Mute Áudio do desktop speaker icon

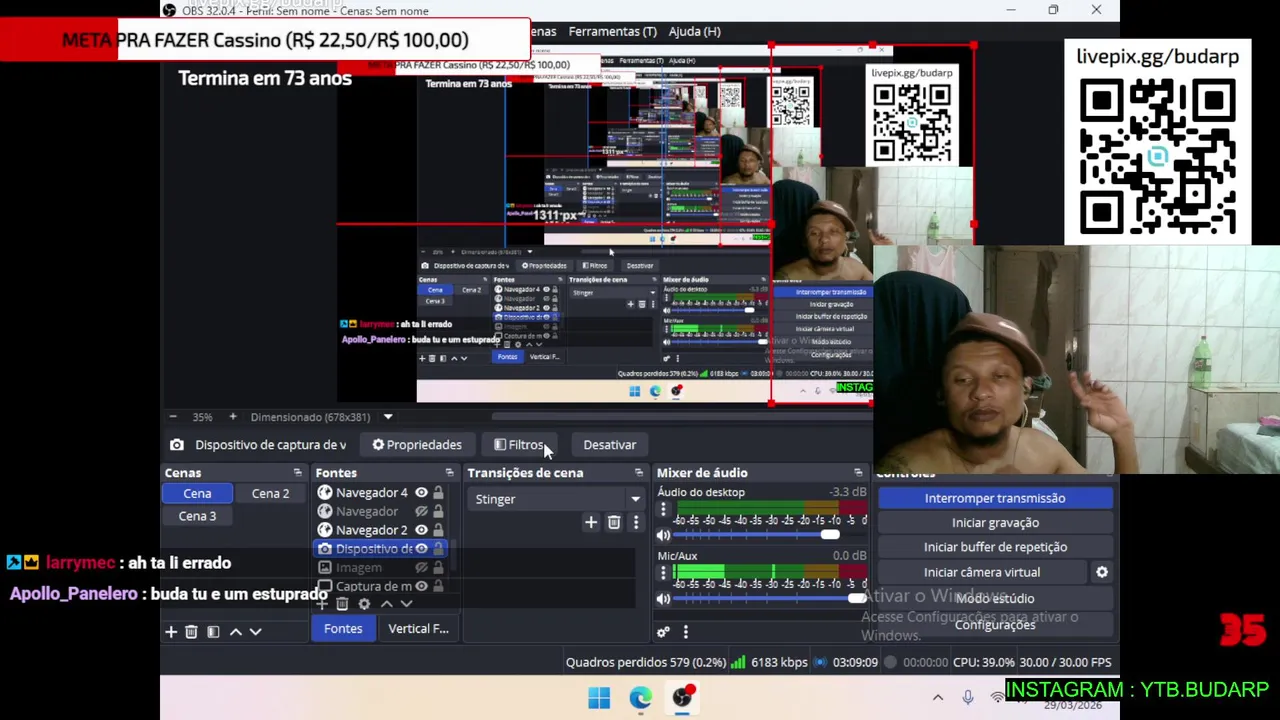(663, 535)
